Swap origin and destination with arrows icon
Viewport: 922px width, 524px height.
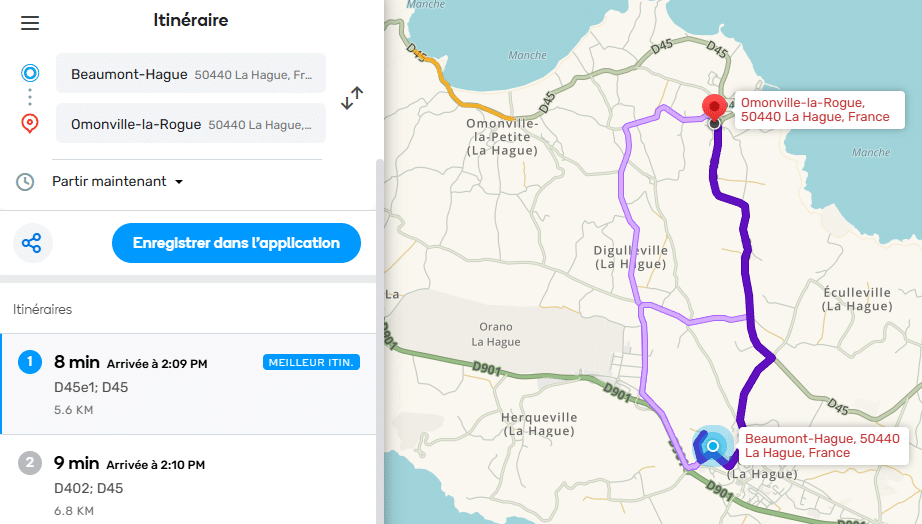352,98
